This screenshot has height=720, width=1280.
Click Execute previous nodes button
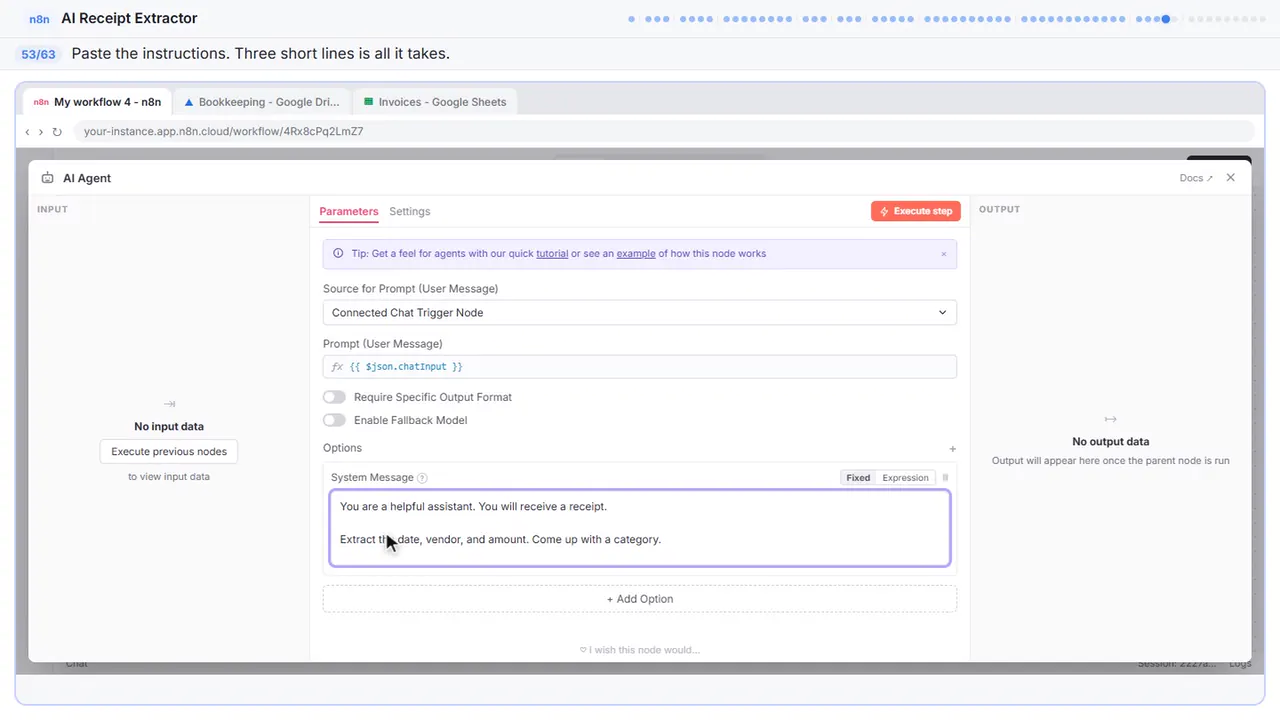[x=169, y=452]
